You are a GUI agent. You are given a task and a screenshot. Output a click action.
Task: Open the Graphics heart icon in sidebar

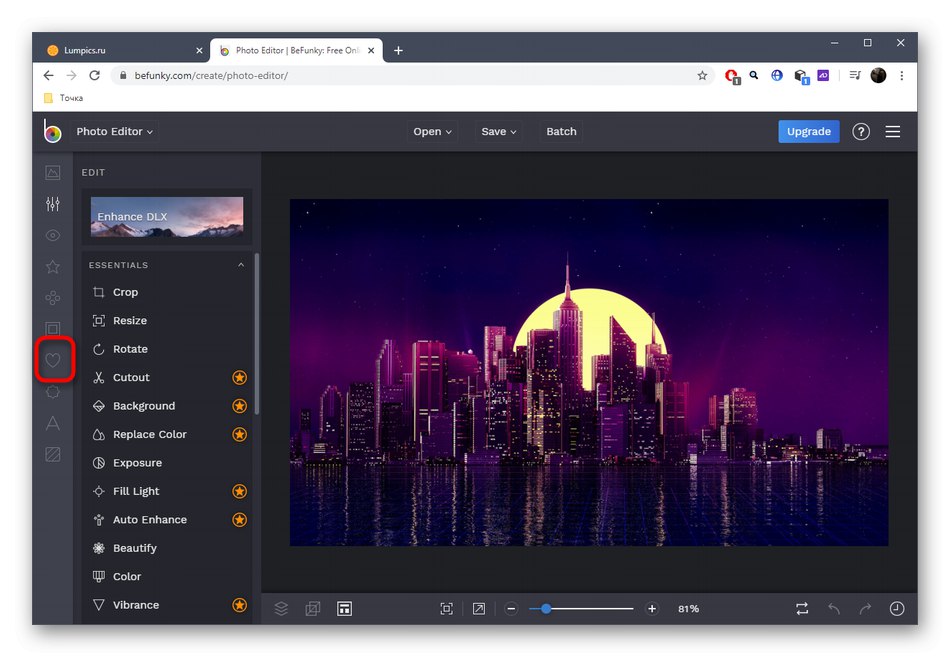53,360
